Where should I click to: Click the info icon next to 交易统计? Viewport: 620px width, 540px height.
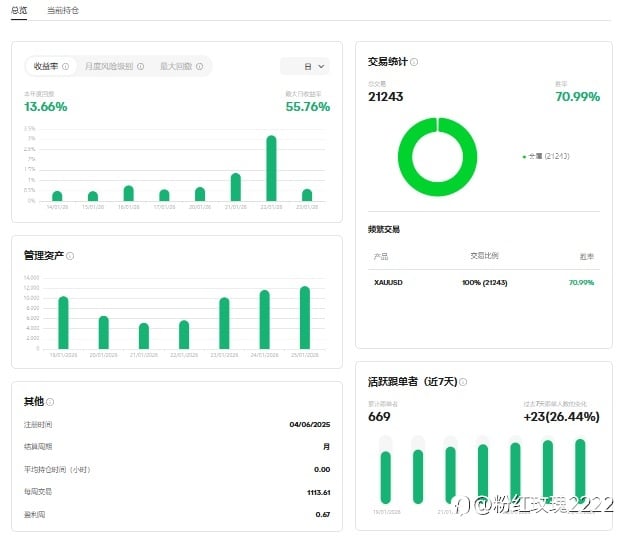pyautogui.click(x=414, y=62)
